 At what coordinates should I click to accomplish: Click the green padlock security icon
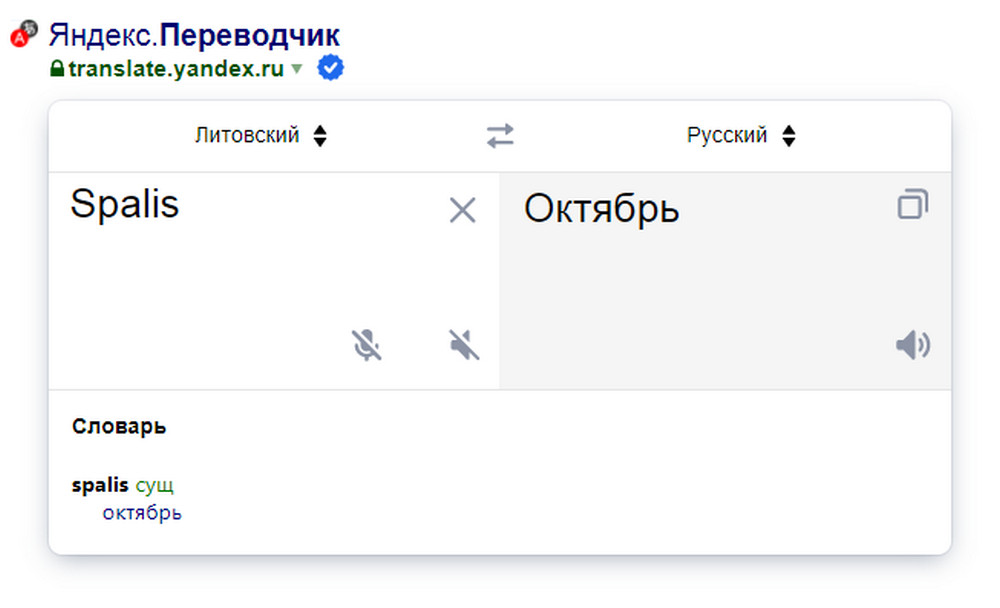57,70
